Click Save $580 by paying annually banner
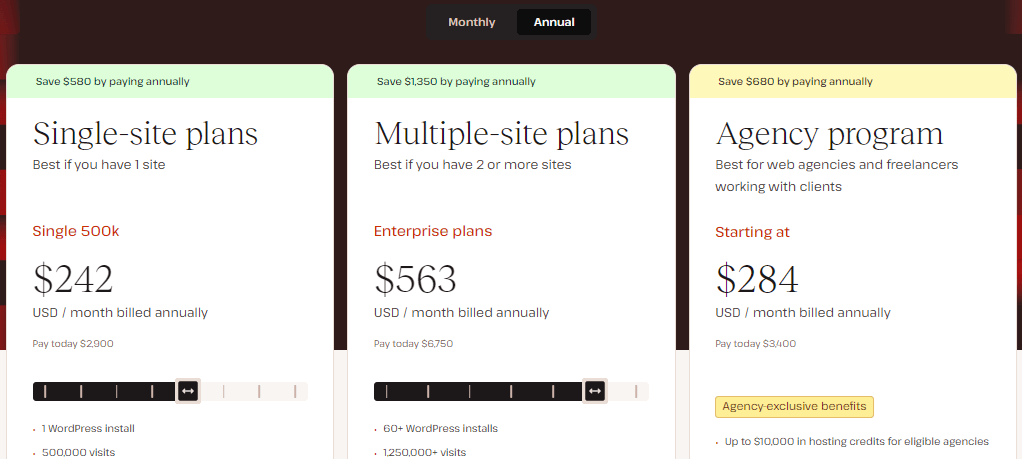The image size is (1022, 459). coord(170,81)
